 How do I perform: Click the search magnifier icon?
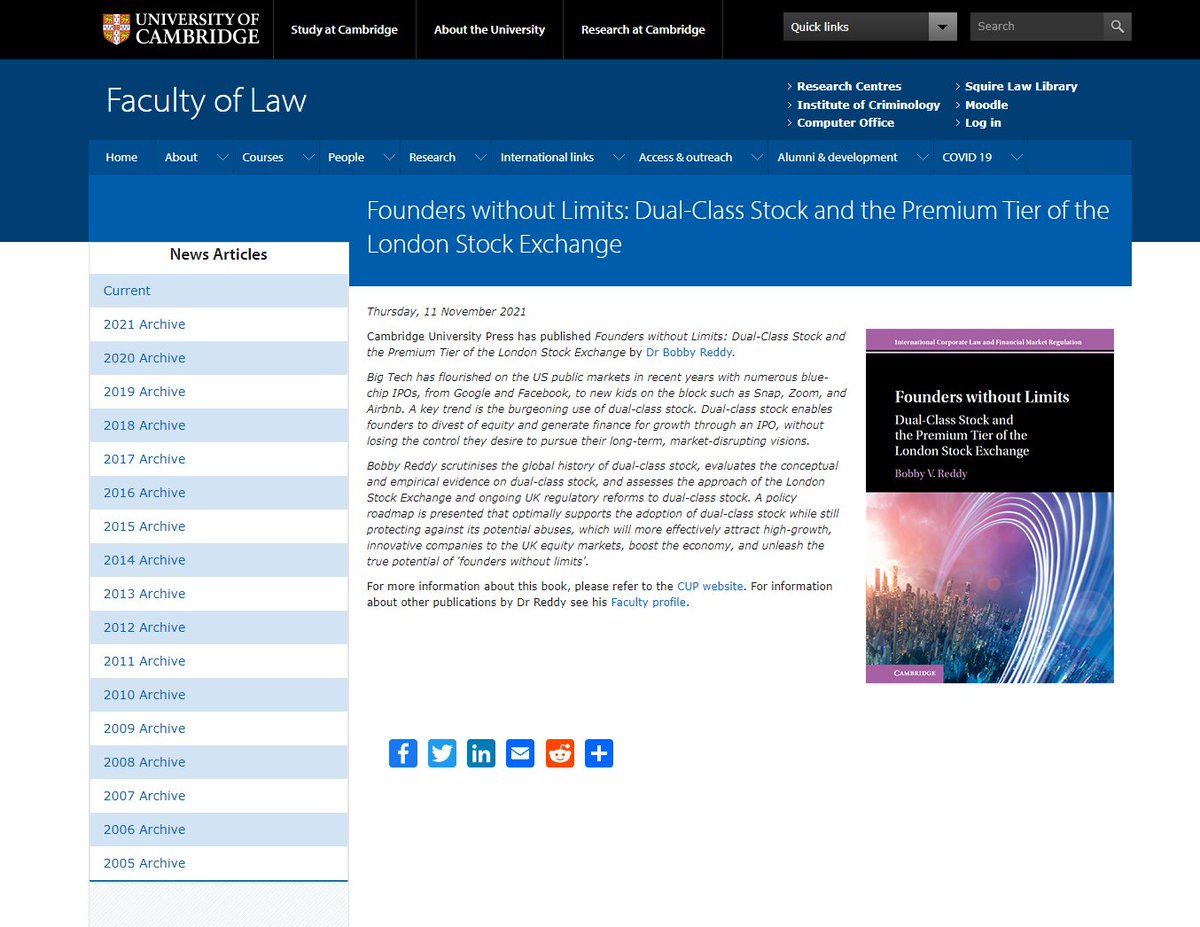(x=1117, y=26)
